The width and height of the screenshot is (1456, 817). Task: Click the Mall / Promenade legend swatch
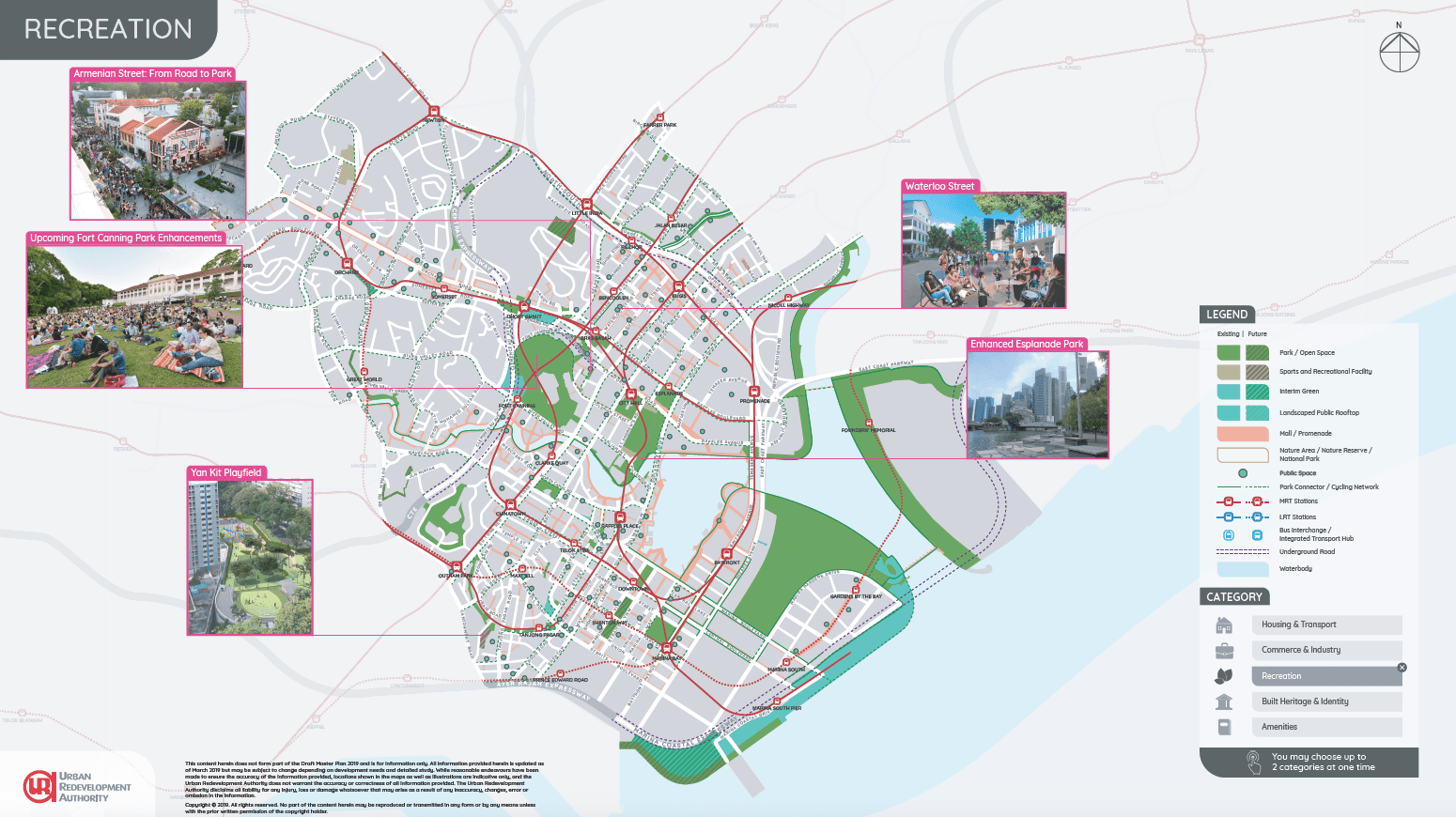point(1243,434)
